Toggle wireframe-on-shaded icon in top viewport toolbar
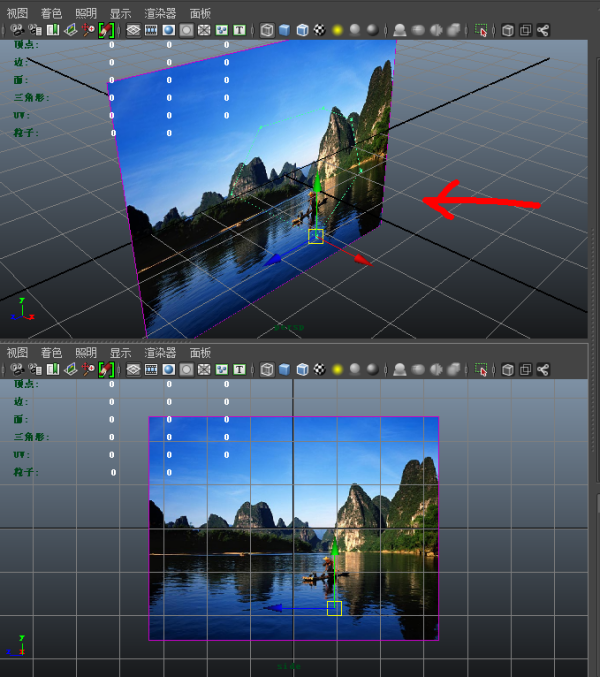Viewport: 600px width, 677px height. [302, 31]
